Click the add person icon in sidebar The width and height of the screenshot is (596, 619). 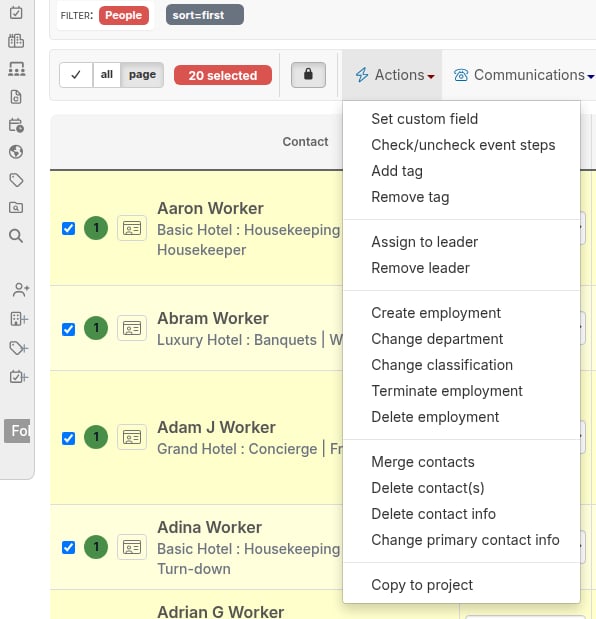click(21, 290)
